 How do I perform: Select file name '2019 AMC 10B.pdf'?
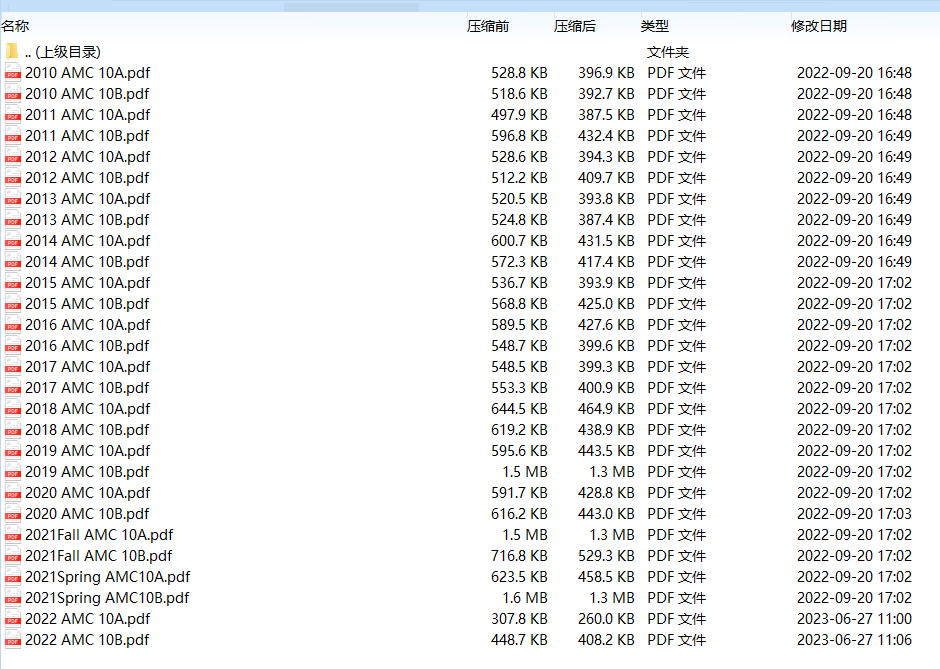pos(87,471)
